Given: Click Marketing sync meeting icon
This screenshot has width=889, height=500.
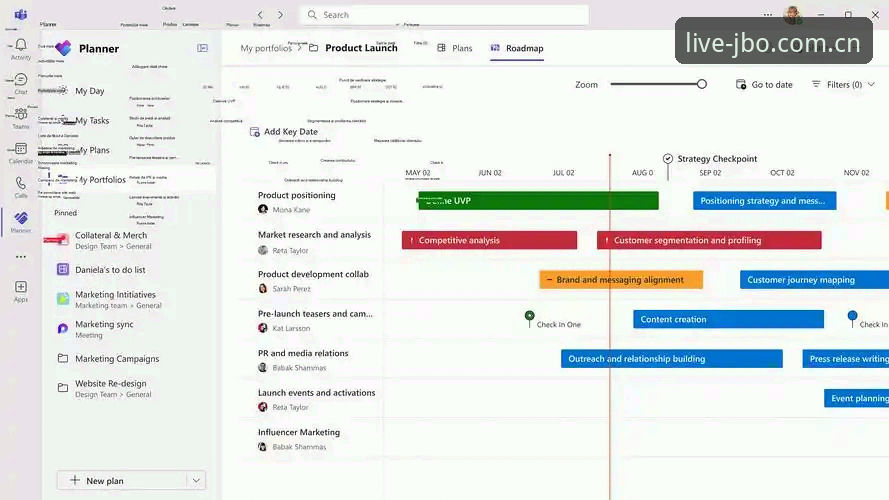Looking at the screenshot, I should click(x=63, y=328).
